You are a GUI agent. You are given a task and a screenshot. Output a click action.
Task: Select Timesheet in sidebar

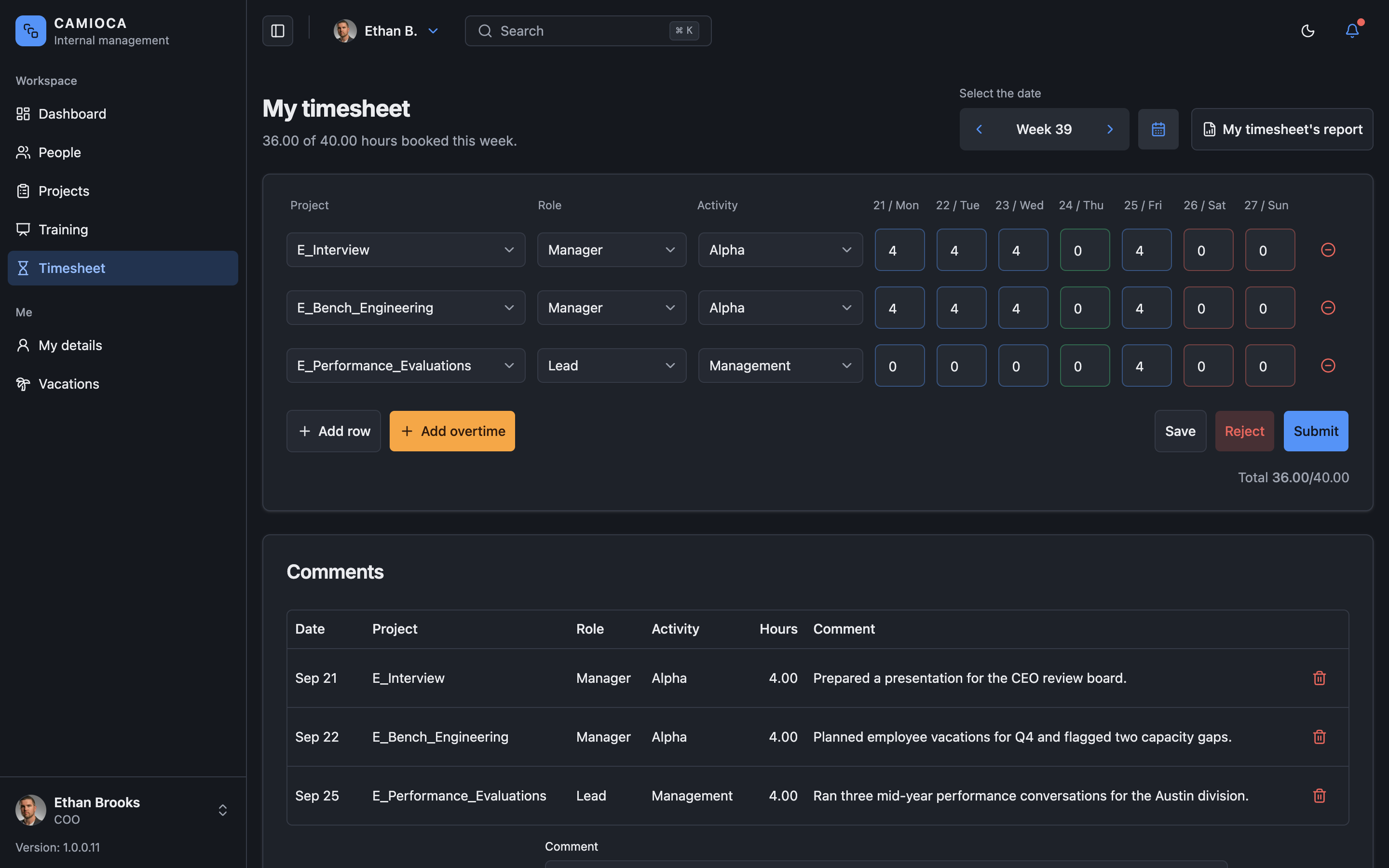pos(123,268)
